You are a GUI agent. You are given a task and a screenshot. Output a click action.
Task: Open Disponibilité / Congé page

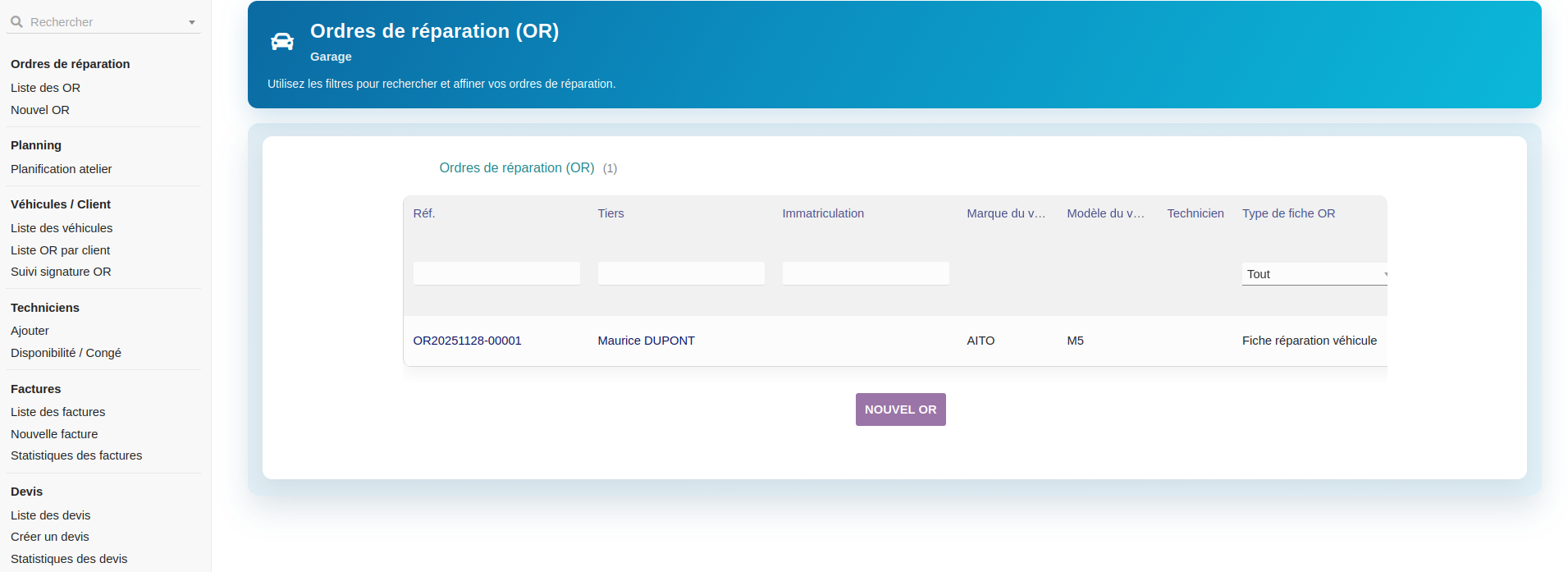[66, 353]
